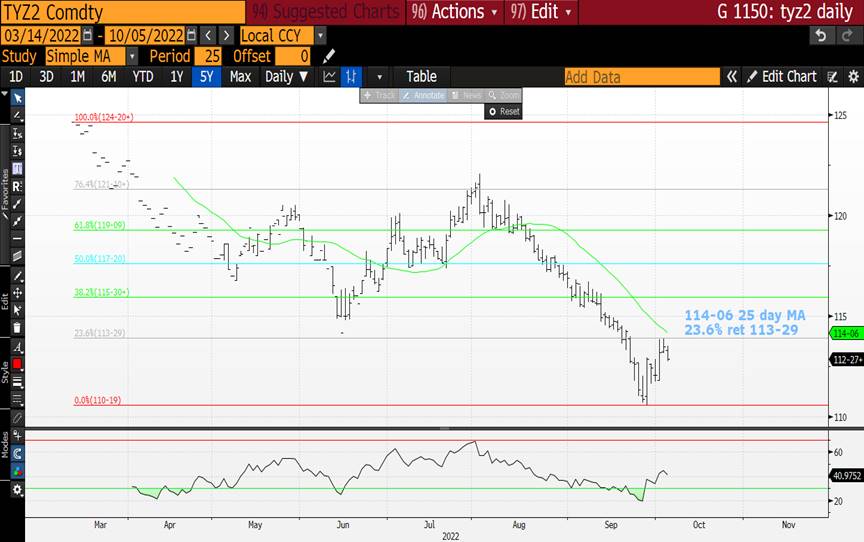
Task: Select the 5Y range tab
Action: coord(207,77)
